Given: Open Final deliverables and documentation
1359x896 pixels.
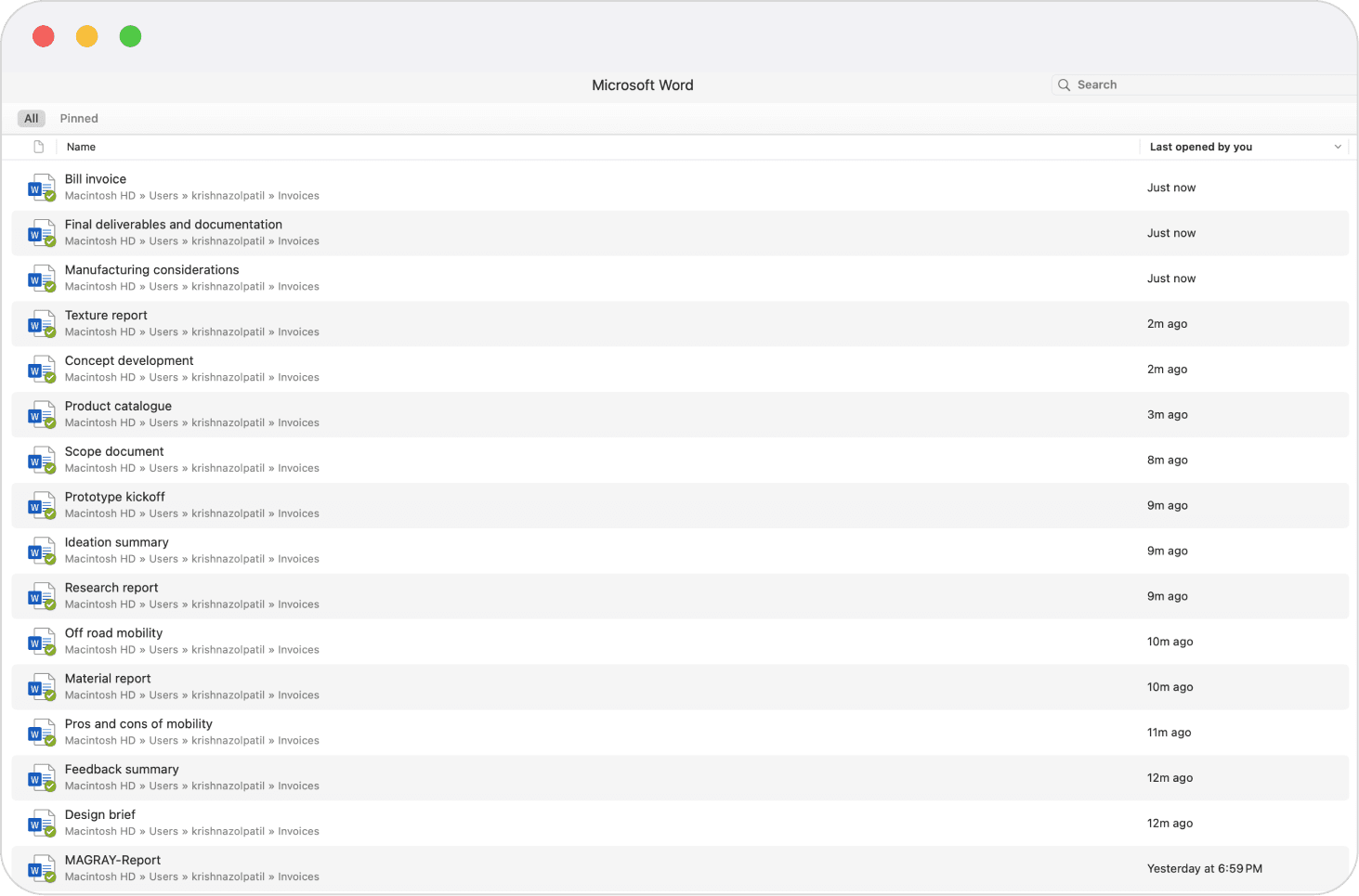Looking at the screenshot, I should point(680,233).
